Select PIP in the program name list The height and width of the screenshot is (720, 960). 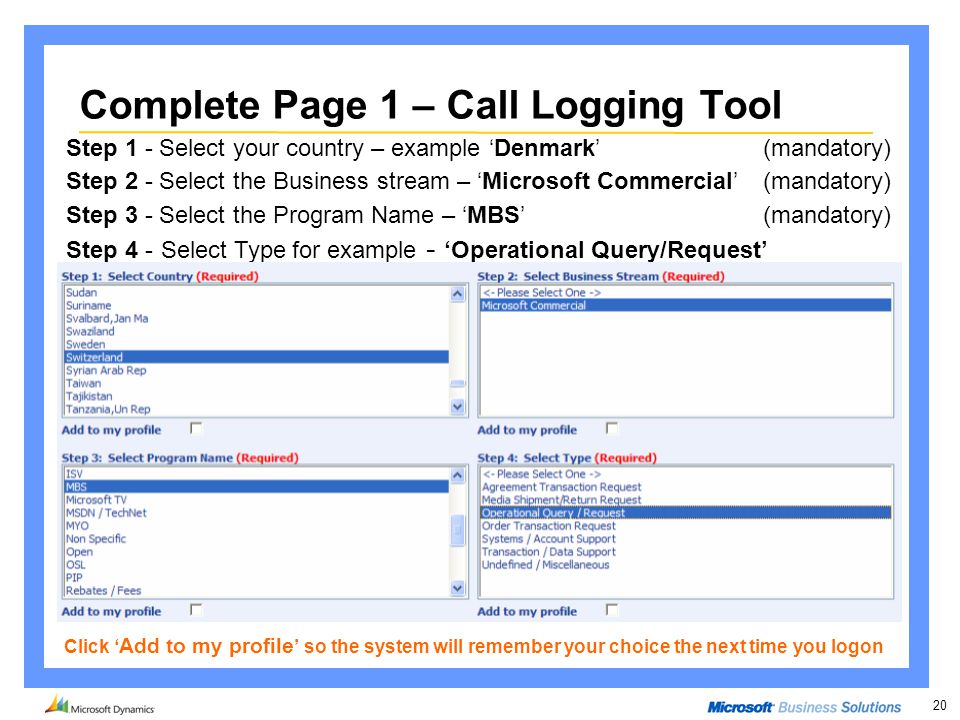click(x=257, y=577)
